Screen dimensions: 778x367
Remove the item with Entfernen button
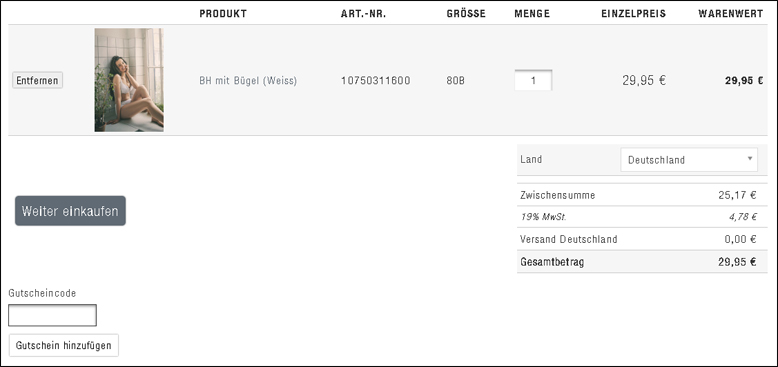[x=38, y=80]
